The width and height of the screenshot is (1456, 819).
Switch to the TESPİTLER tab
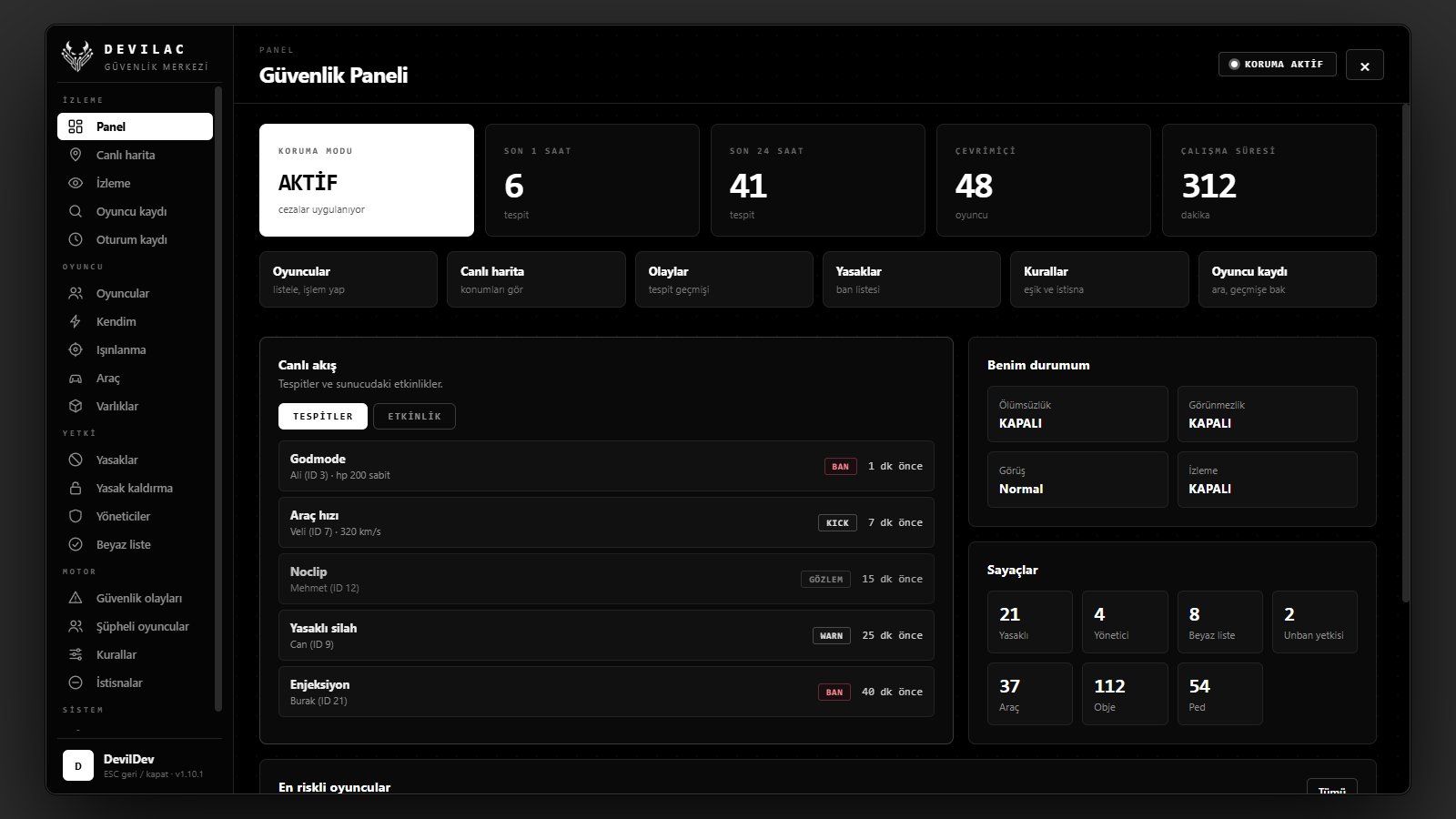click(x=323, y=416)
